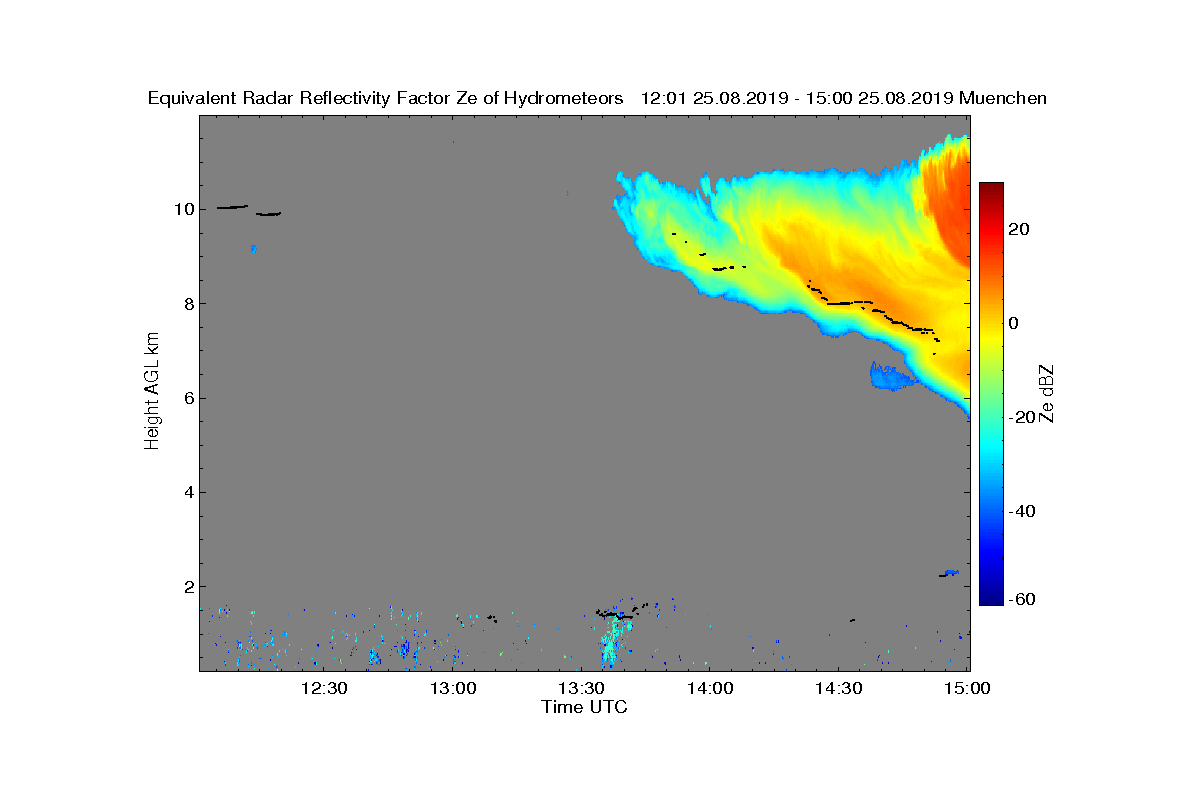Click the 'Muenchen' station name in title

(1003, 98)
